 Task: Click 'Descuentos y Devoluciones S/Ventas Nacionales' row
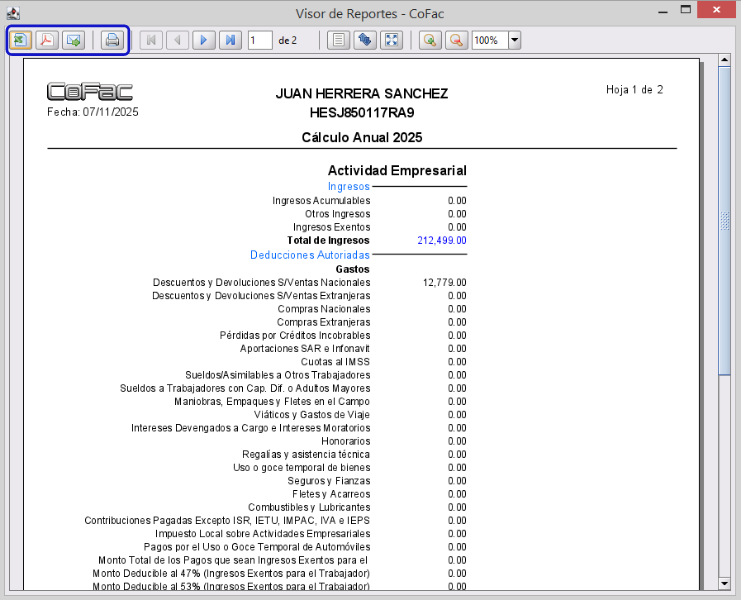pyautogui.click(x=261, y=283)
